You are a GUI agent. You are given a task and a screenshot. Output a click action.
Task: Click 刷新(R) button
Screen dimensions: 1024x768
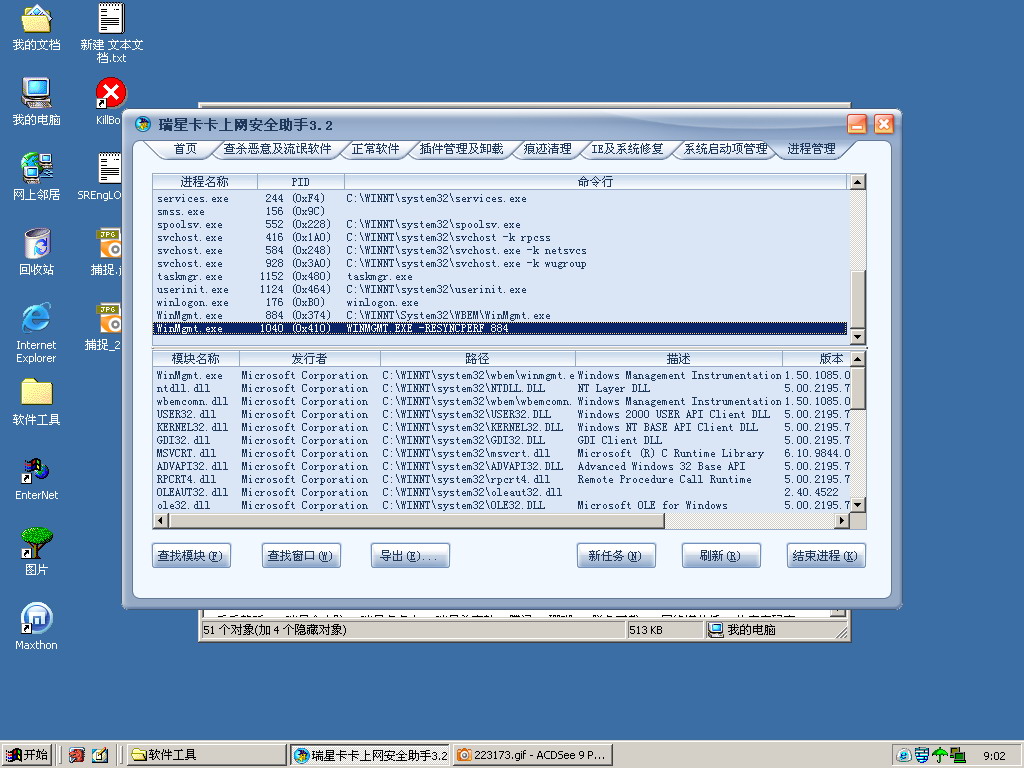[721, 556]
